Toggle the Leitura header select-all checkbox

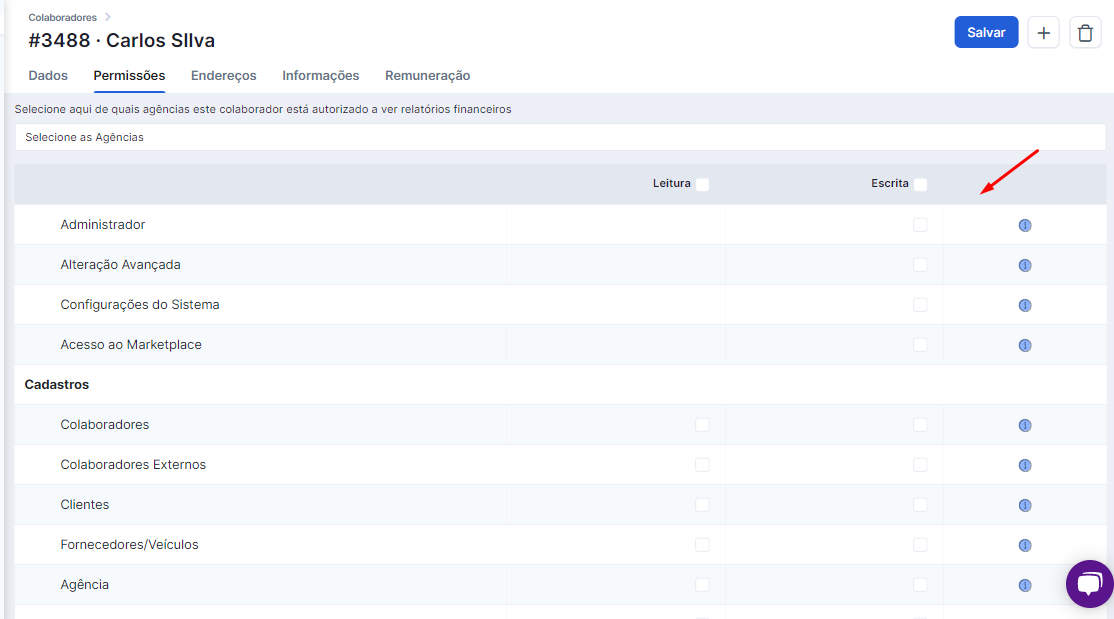[702, 185]
